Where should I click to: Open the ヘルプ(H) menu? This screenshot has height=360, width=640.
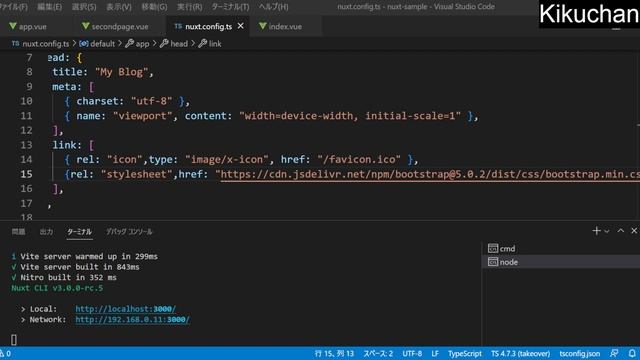pos(273,7)
